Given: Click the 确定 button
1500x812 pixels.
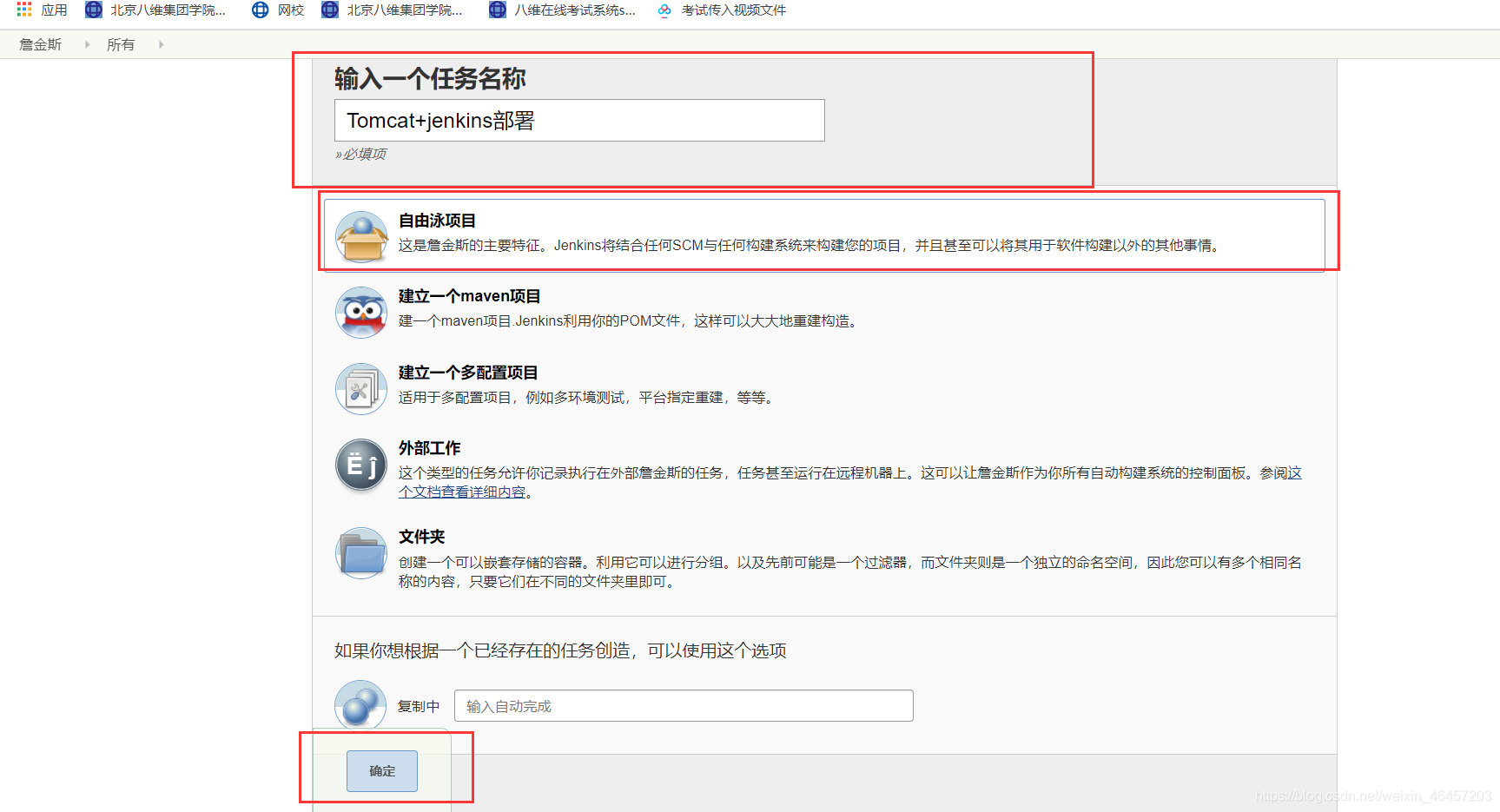Looking at the screenshot, I should tap(382, 770).
